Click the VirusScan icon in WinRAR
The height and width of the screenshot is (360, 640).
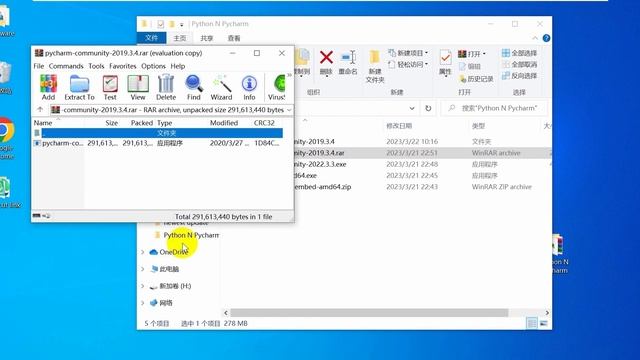point(277,87)
